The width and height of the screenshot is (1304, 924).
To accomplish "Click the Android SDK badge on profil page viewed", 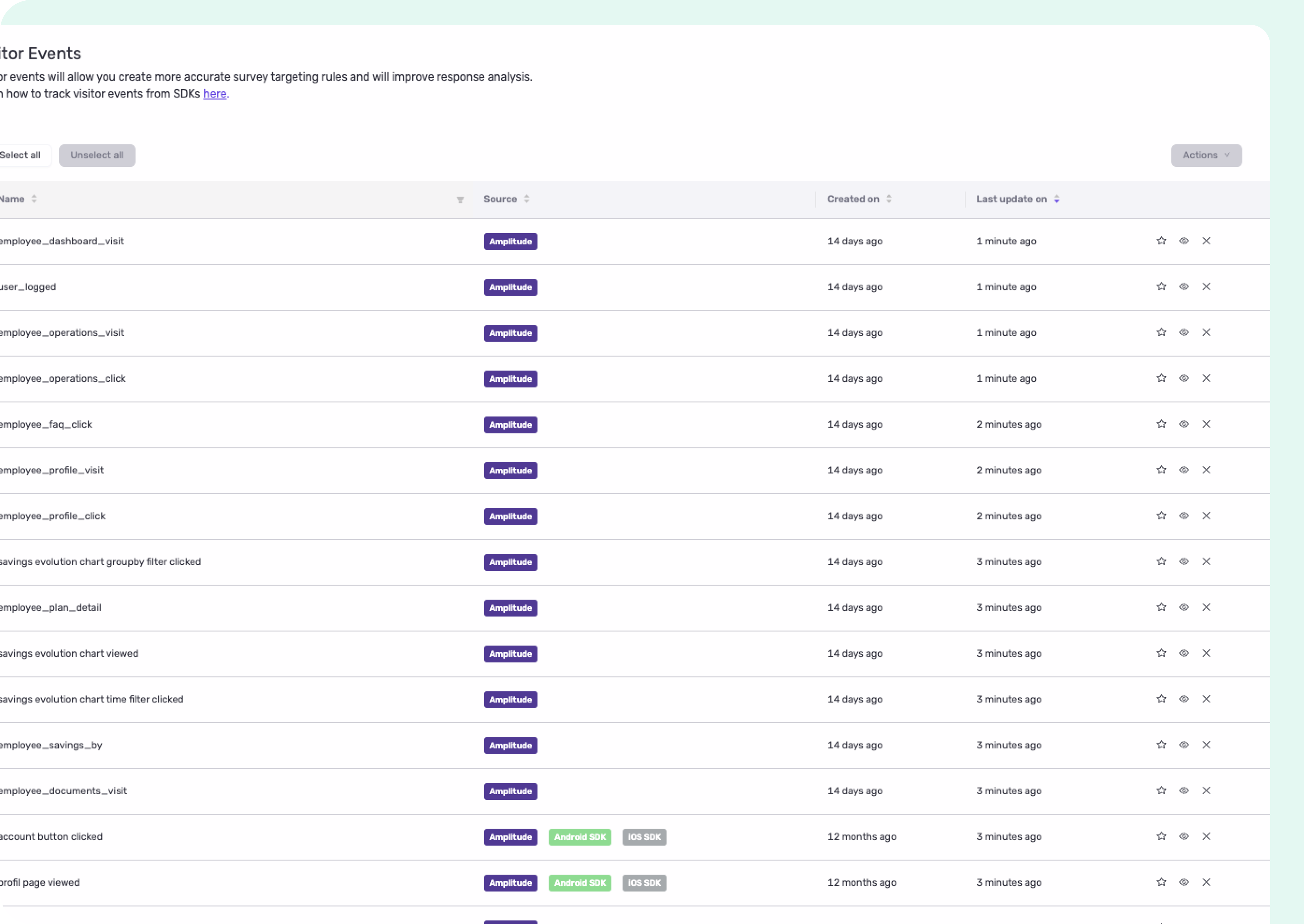I will click(579, 882).
